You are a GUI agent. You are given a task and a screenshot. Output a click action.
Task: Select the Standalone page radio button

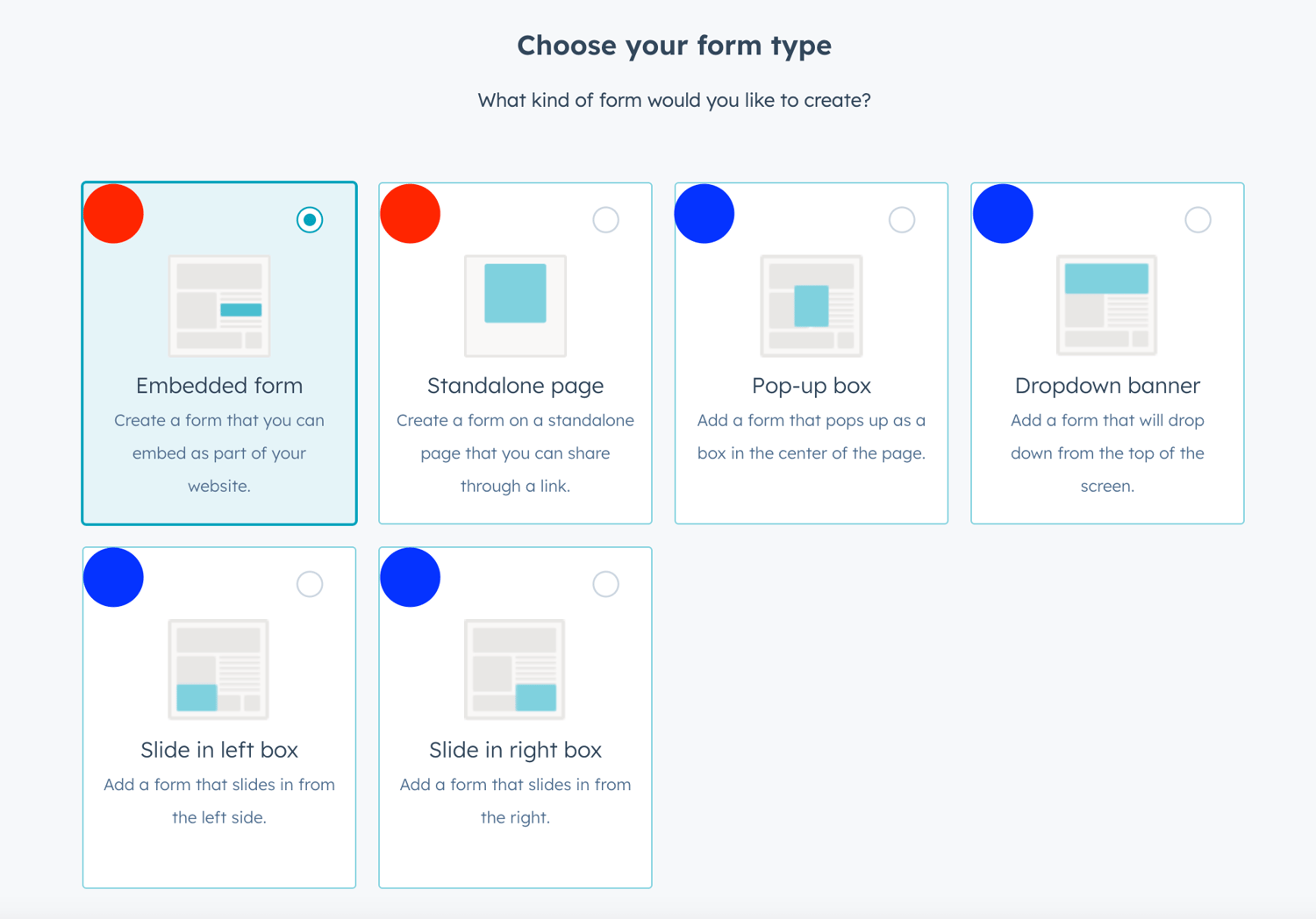[605, 219]
